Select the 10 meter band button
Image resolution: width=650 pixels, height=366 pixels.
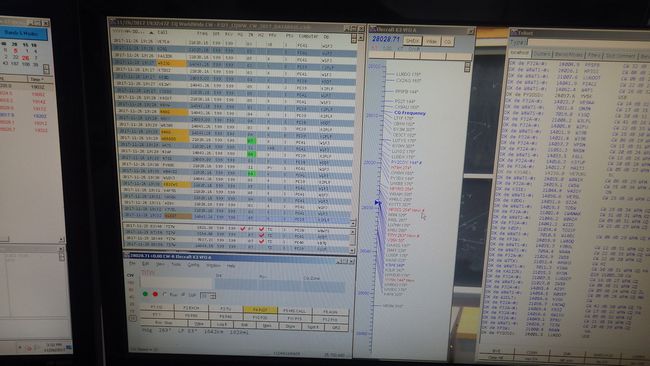coord(133,318)
